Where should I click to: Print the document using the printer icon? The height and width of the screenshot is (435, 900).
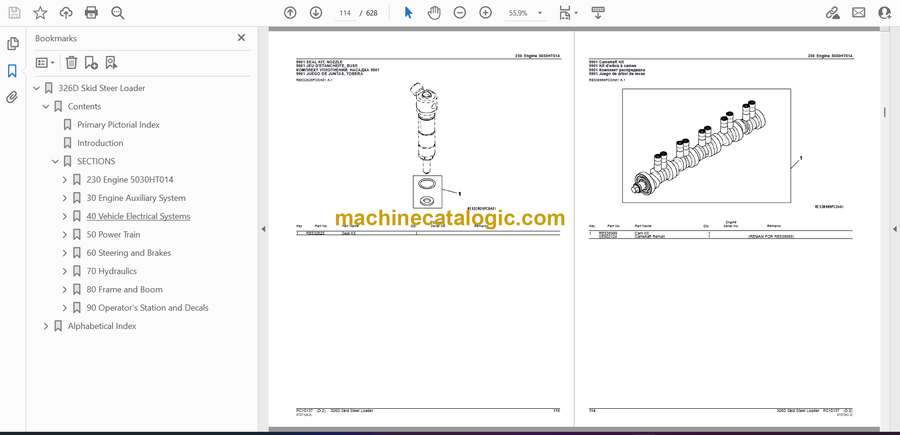pyautogui.click(x=91, y=13)
